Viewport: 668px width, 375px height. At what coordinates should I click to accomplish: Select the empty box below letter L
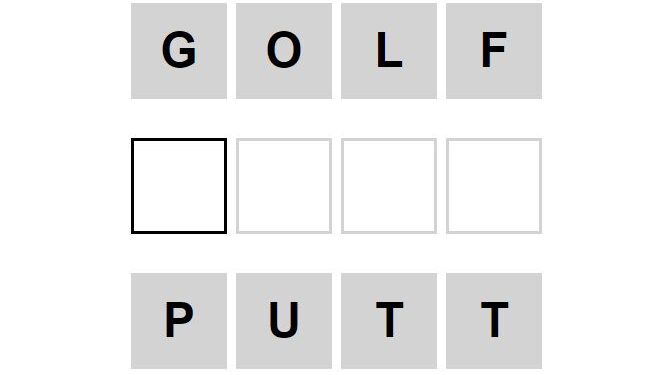click(x=389, y=186)
